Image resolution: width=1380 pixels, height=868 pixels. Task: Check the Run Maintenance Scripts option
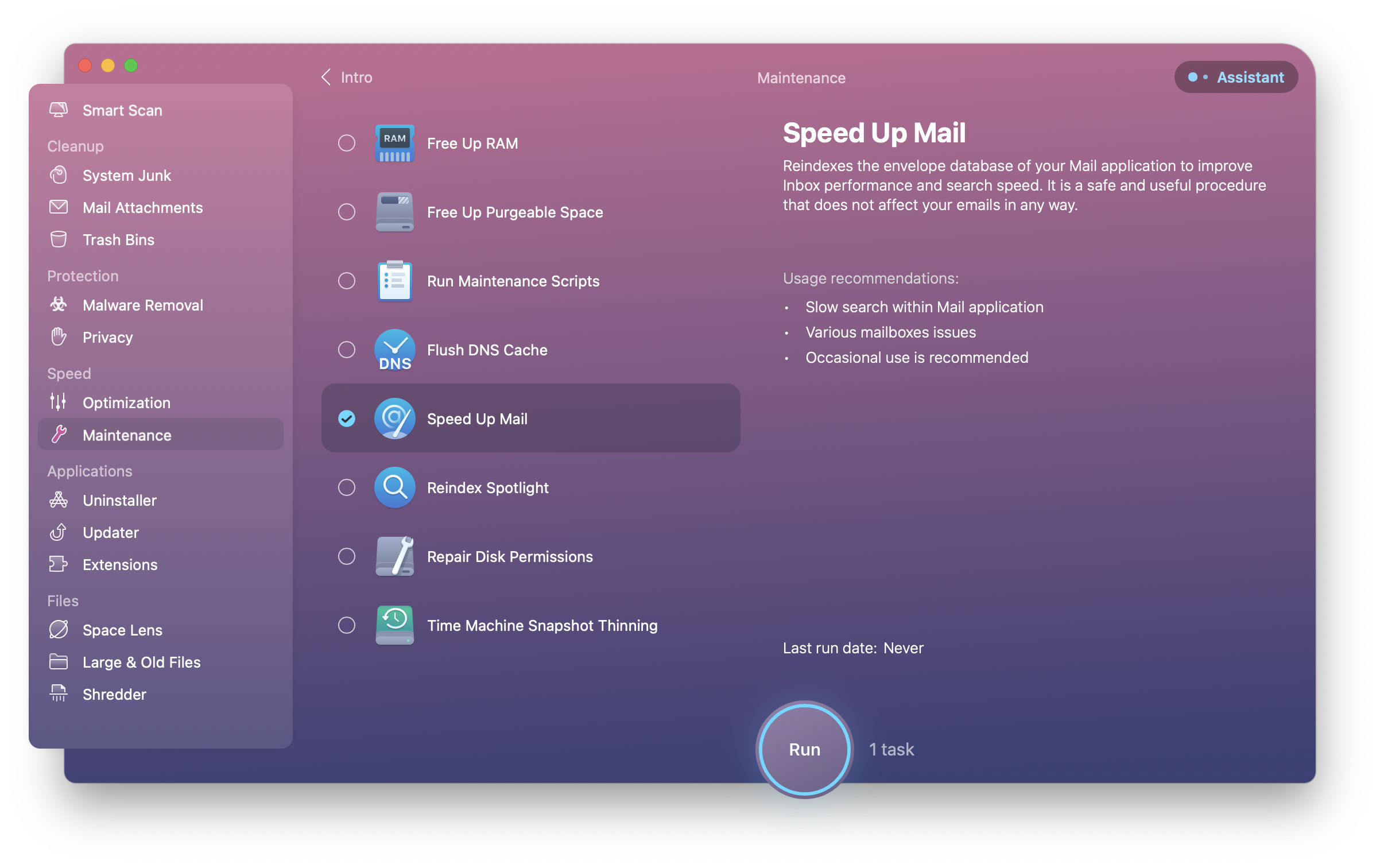pos(347,281)
